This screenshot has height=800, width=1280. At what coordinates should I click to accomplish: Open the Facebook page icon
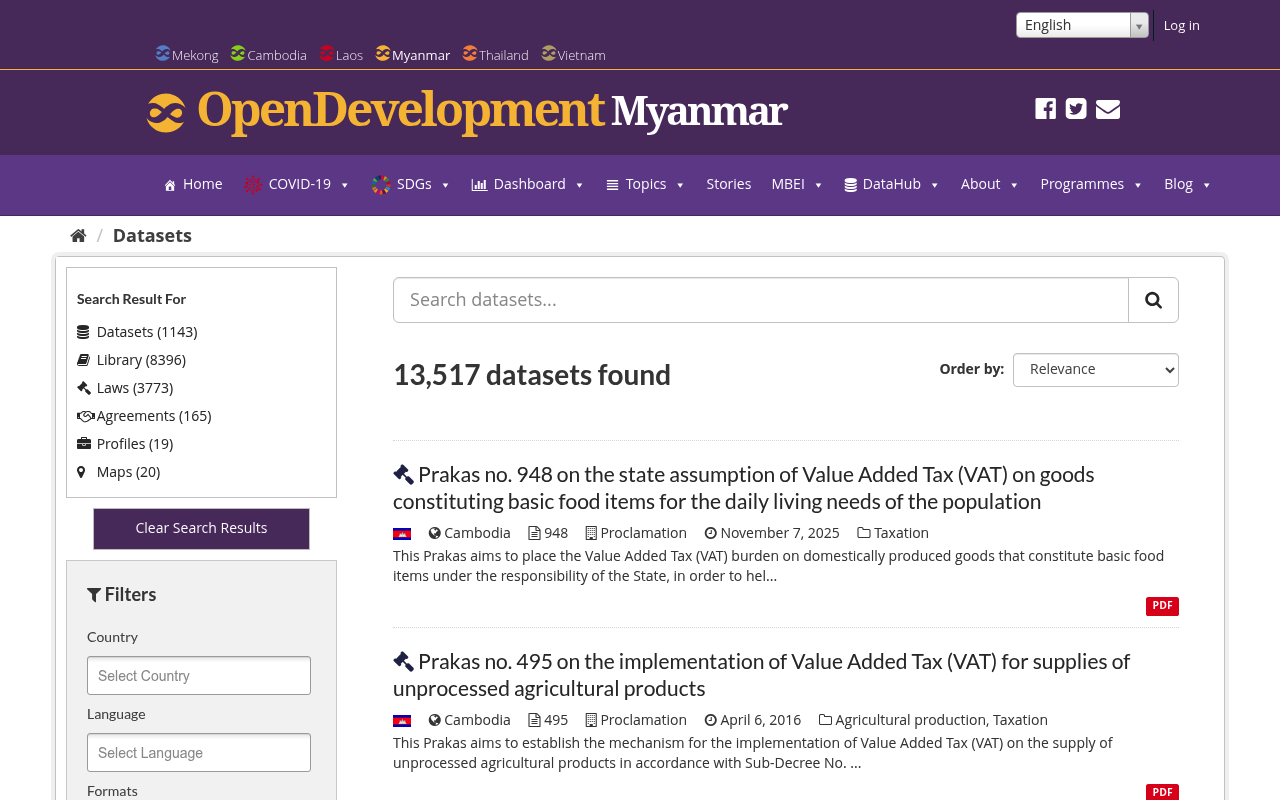[x=1045, y=109]
